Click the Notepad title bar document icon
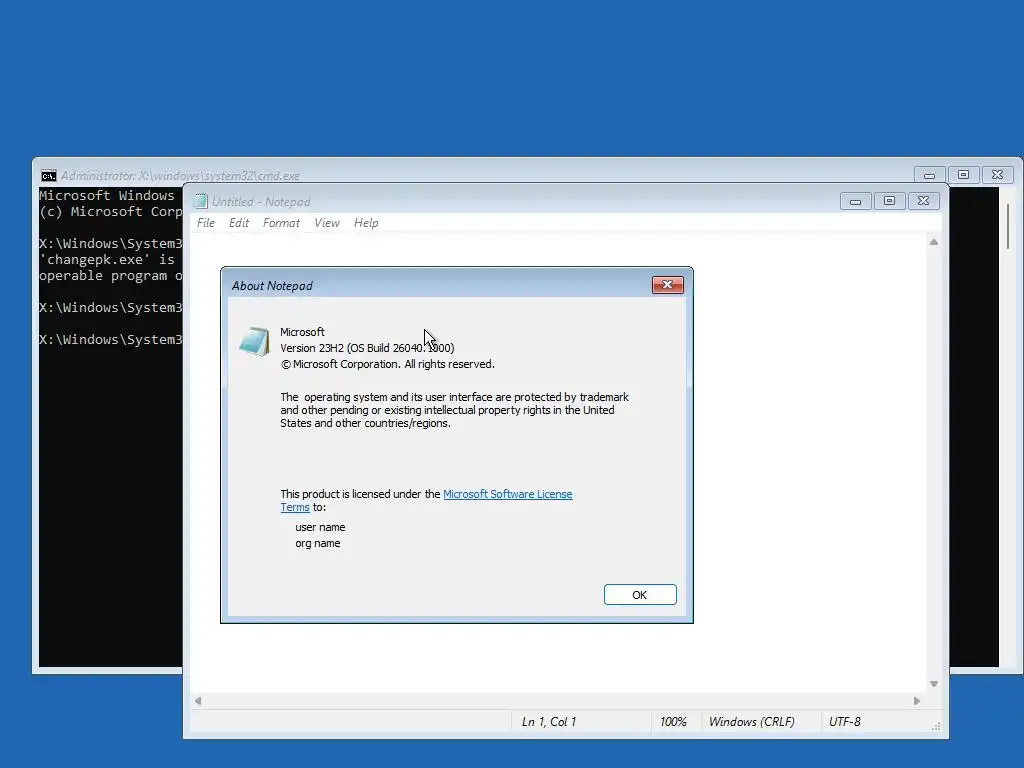1024x768 pixels. pyautogui.click(x=200, y=202)
